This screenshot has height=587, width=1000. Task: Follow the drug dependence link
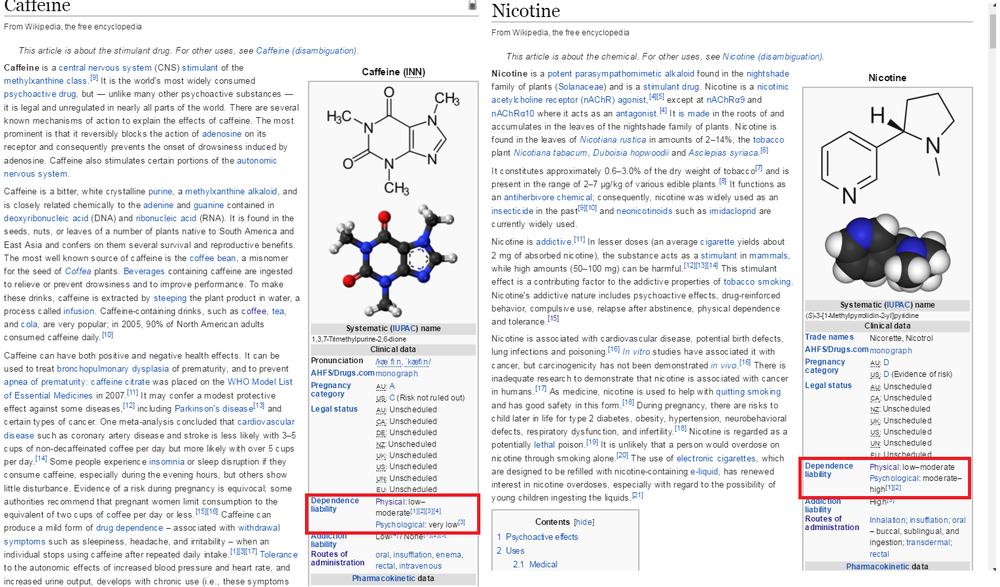(129, 528)
